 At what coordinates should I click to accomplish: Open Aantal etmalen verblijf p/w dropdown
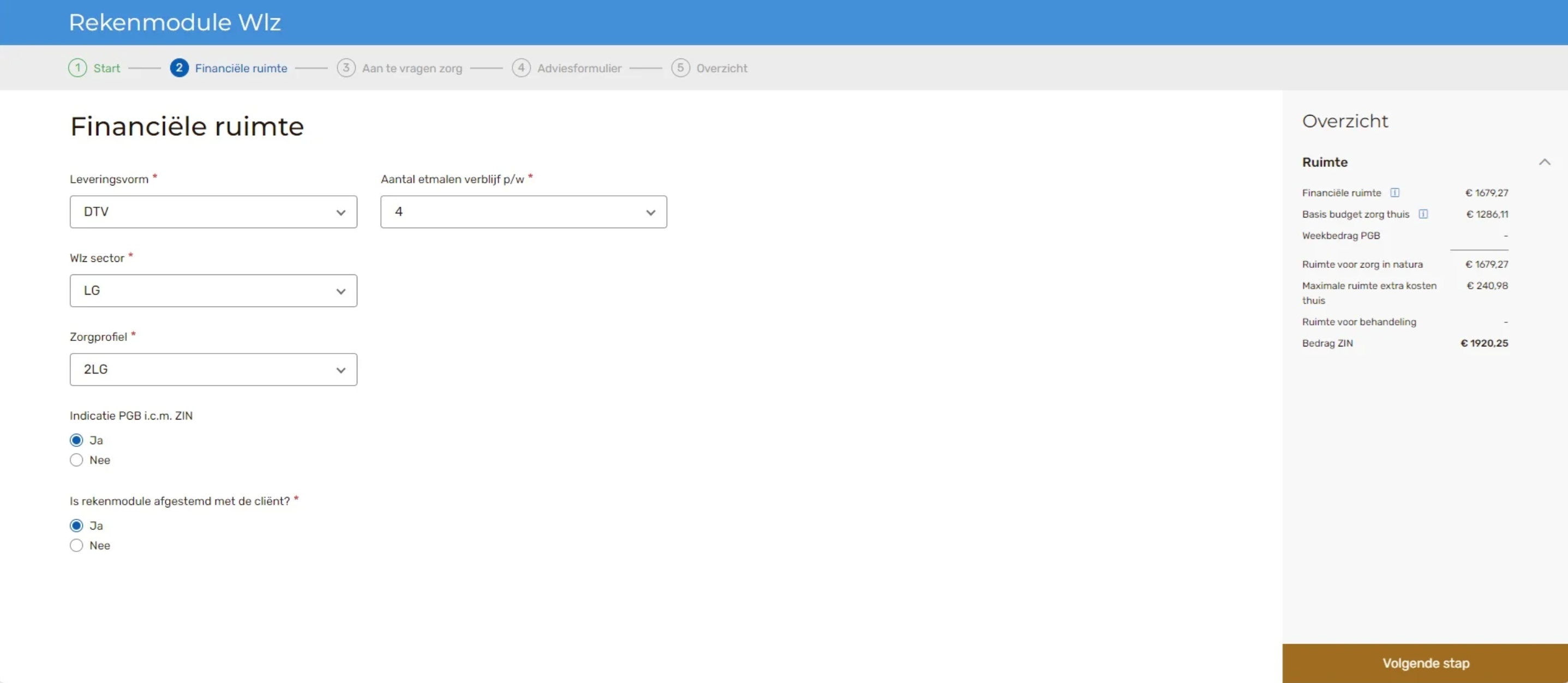point(523,212)
